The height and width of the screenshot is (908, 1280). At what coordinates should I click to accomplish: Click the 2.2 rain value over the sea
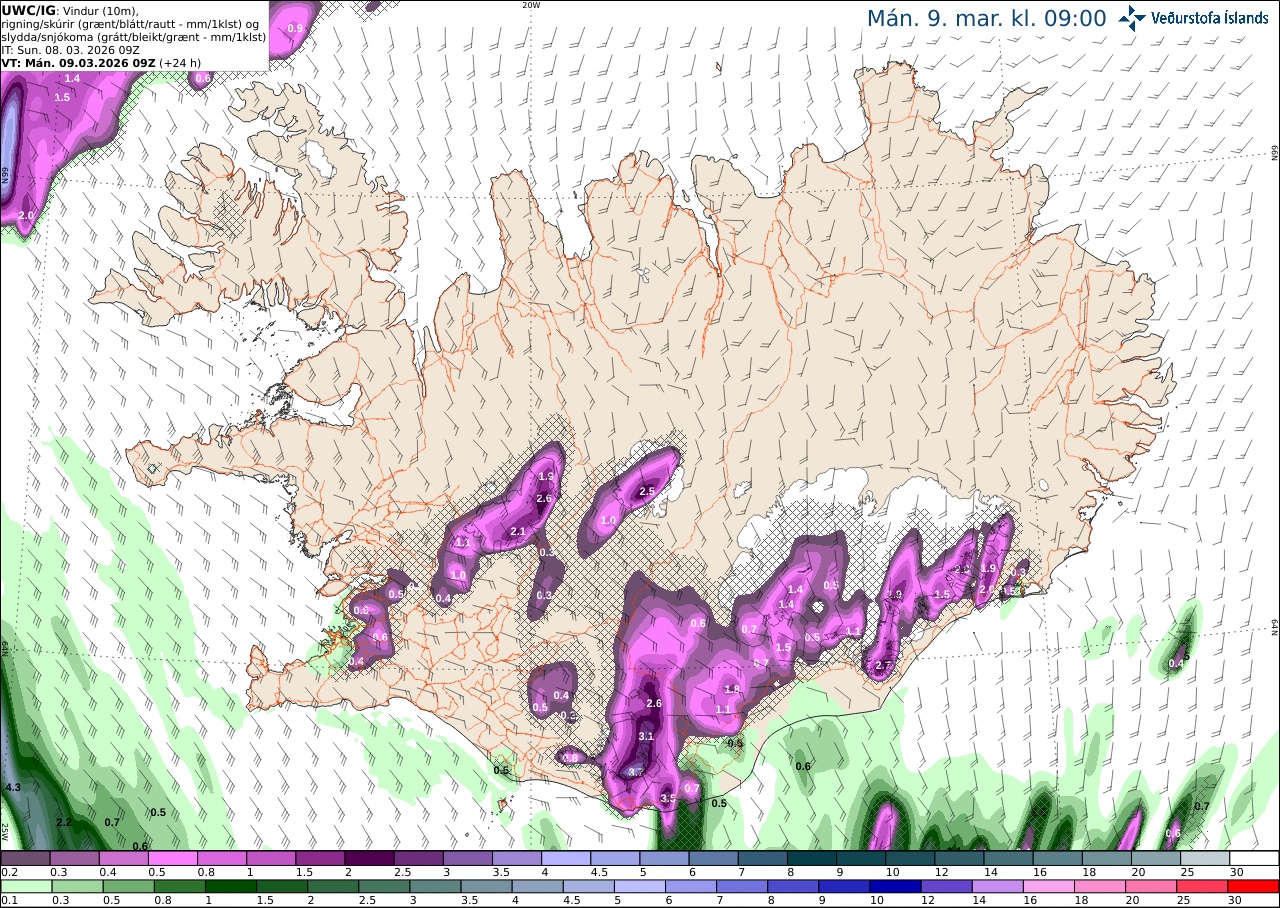(64, 822)
